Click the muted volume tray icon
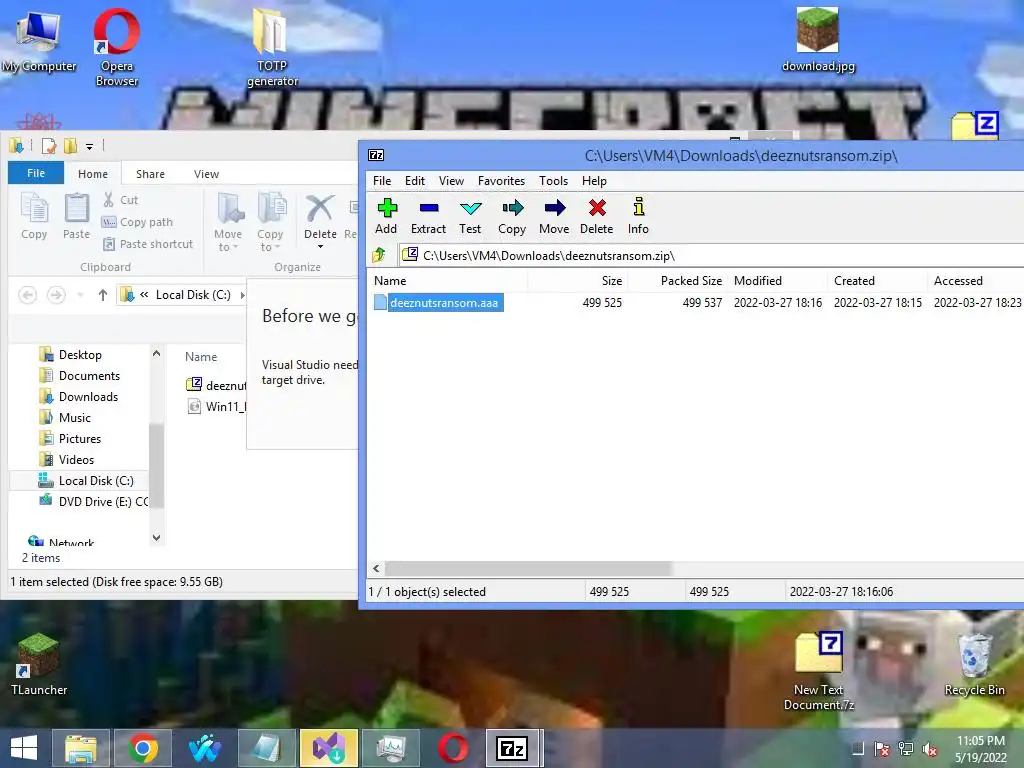The width and height of the screenshot is (1024, 768). pyautogui.click(x=930, y=749)
